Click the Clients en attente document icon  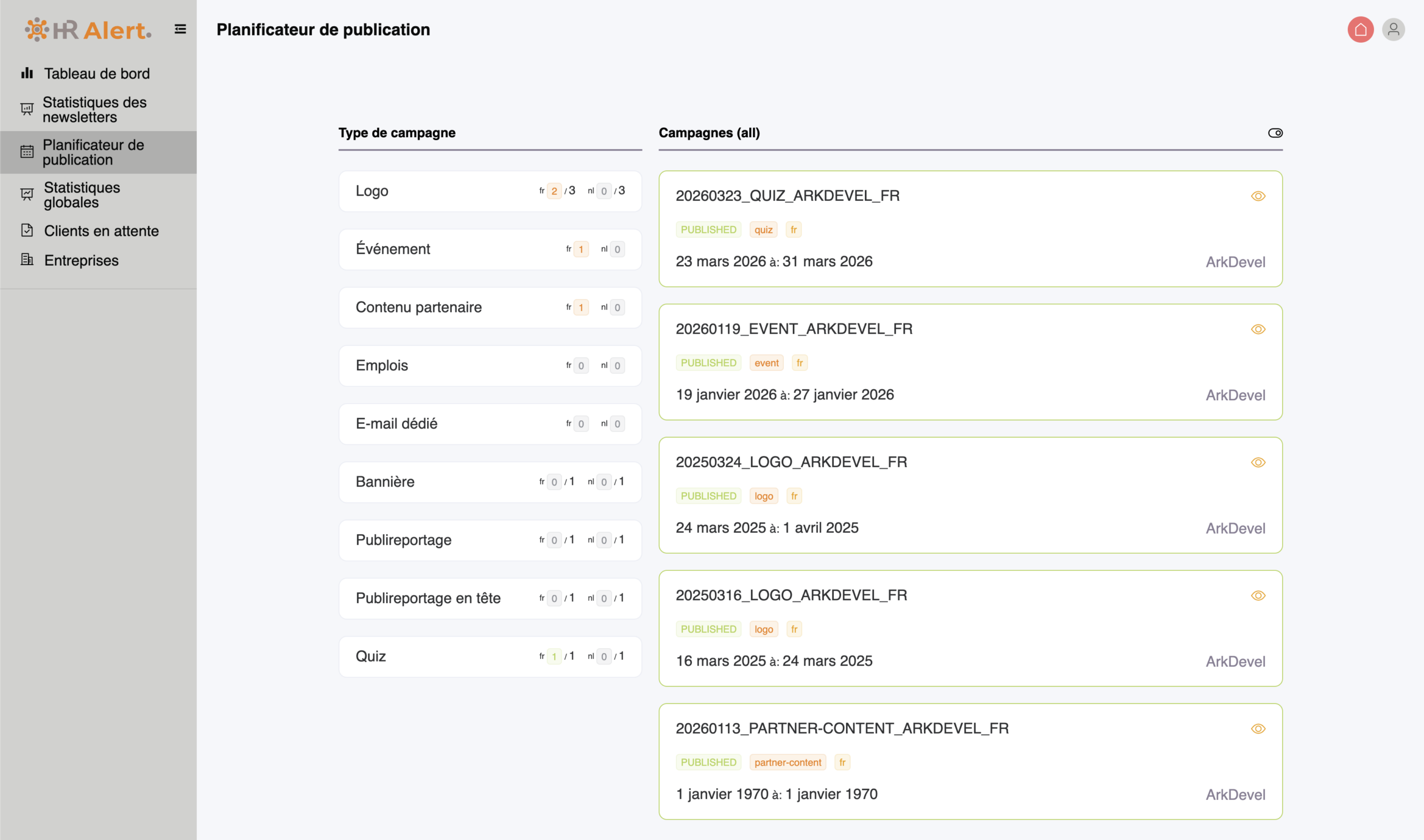(27, 230)
